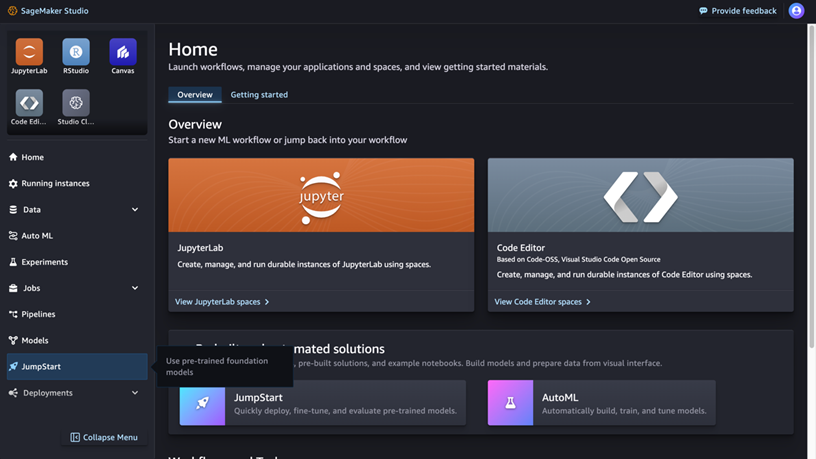Click the Collapse Menu panel icon
The height and width of the screenshot is (459, 816).
click(x=75, y=437)
